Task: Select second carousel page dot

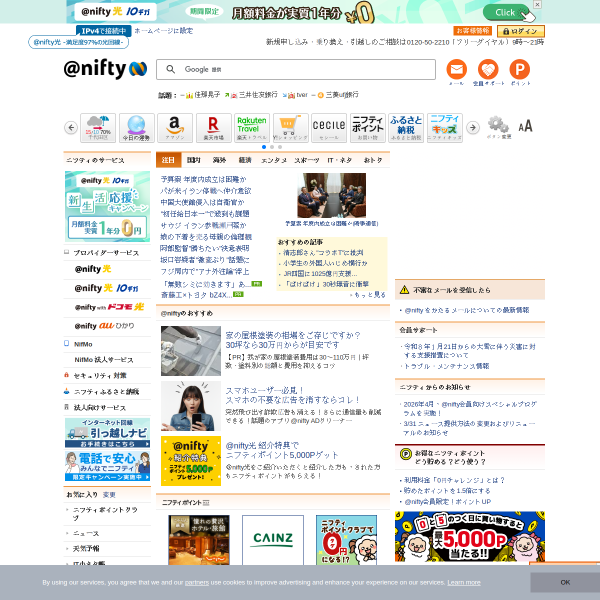Action: coord(272,147)
